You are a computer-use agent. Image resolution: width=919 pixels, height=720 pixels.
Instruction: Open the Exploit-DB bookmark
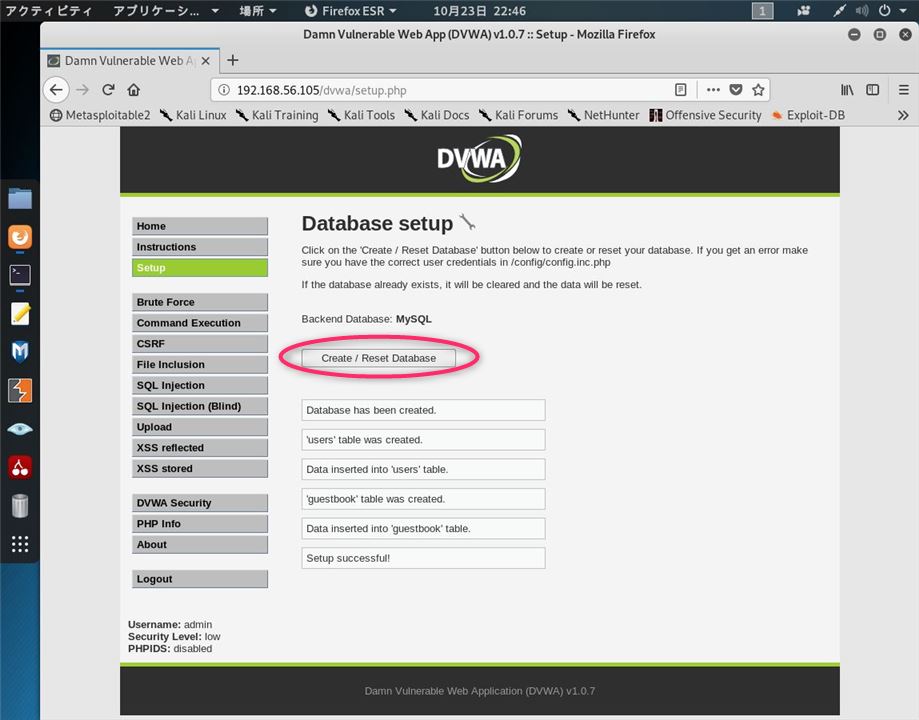pyautogui.click(x=808, y=116)
